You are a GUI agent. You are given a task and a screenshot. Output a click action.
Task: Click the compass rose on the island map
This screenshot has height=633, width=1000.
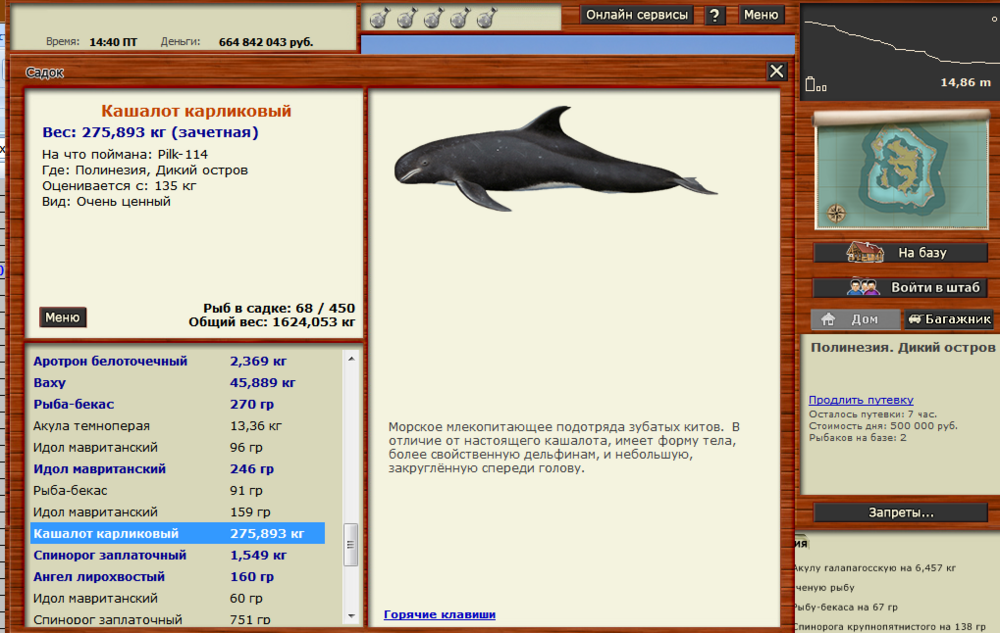click(x=838, y=212)
